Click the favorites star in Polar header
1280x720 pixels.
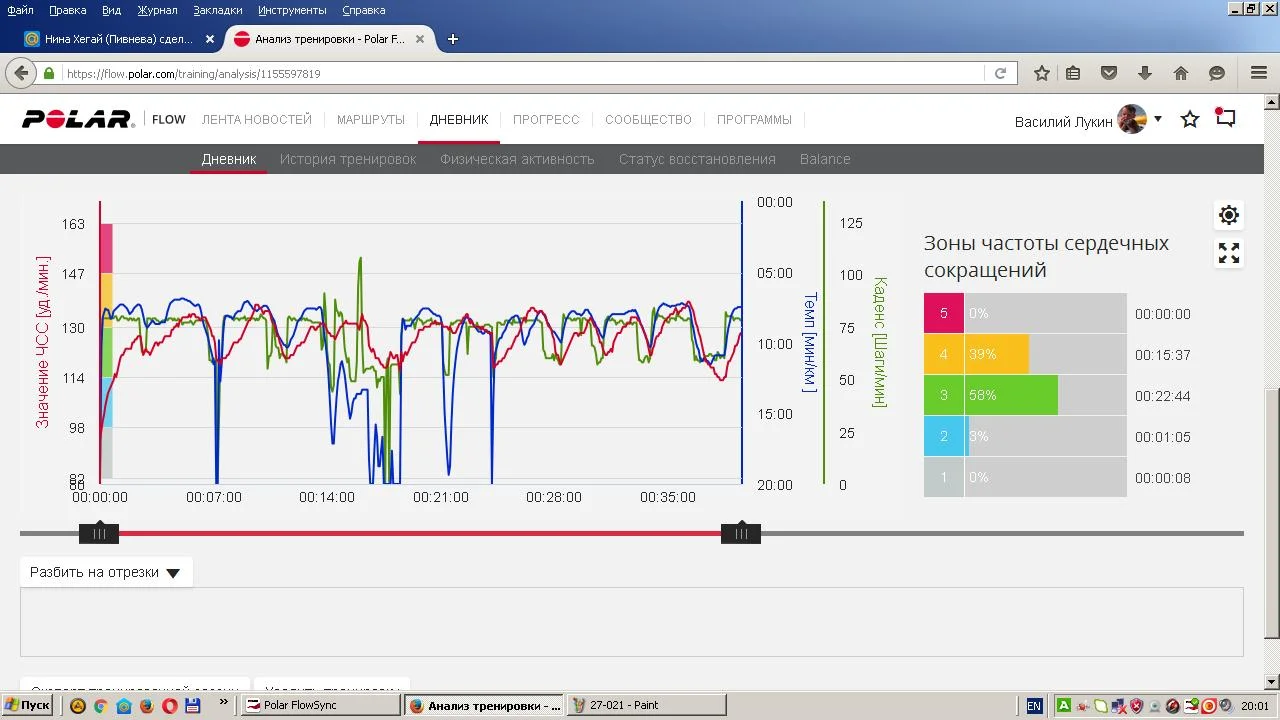pos(1190,120)
